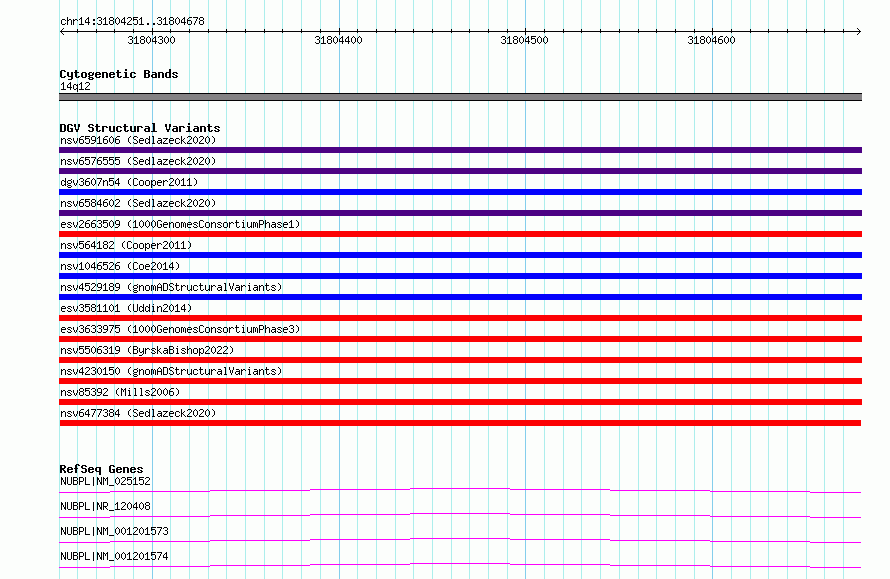Select the magenta intron line for NUBPL|NM_001201573
The height and width of the screenshot is (579, 890).
tap(460, 540)
